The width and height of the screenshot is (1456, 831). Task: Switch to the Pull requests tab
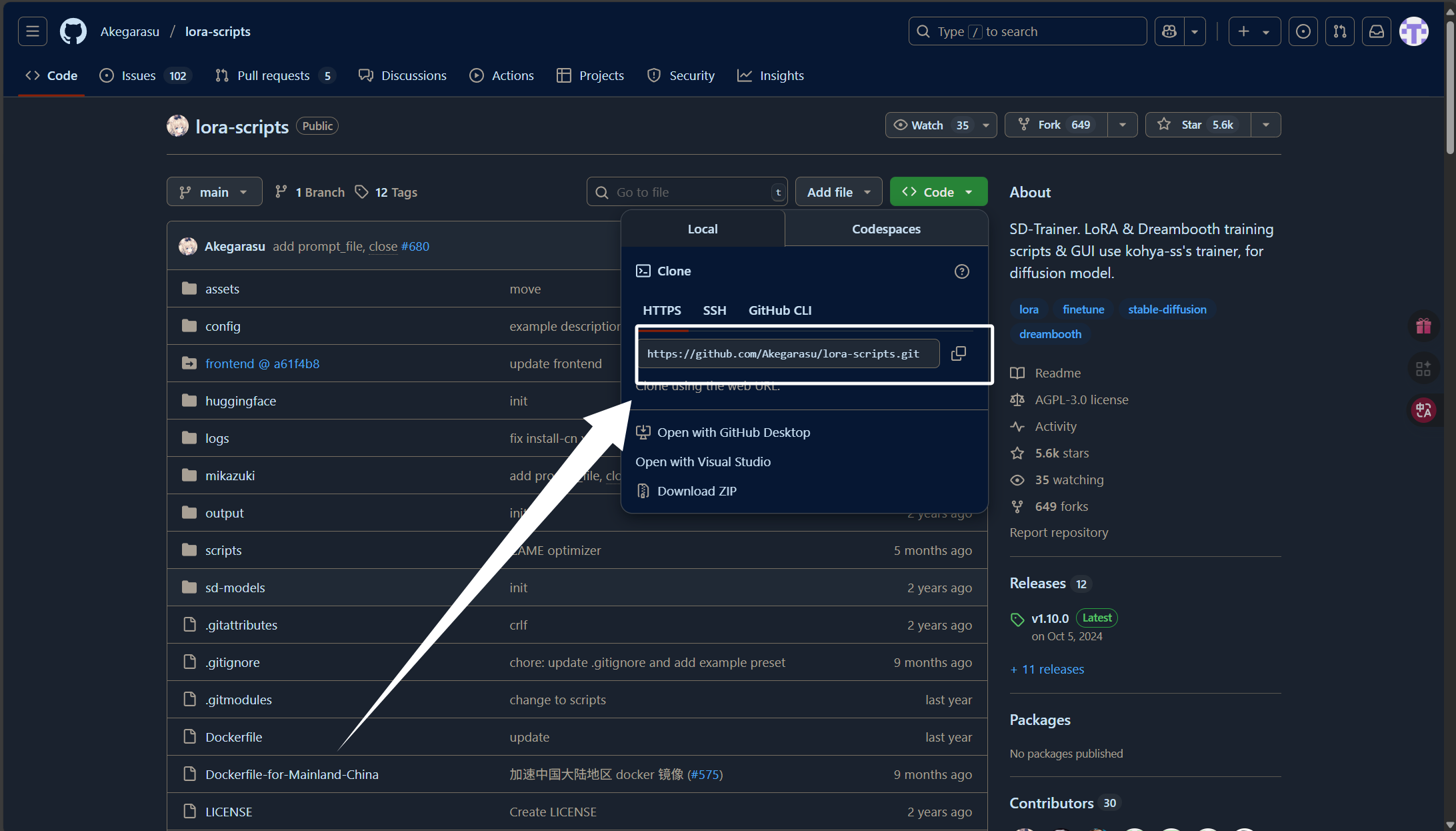click(x=275, y=75)
